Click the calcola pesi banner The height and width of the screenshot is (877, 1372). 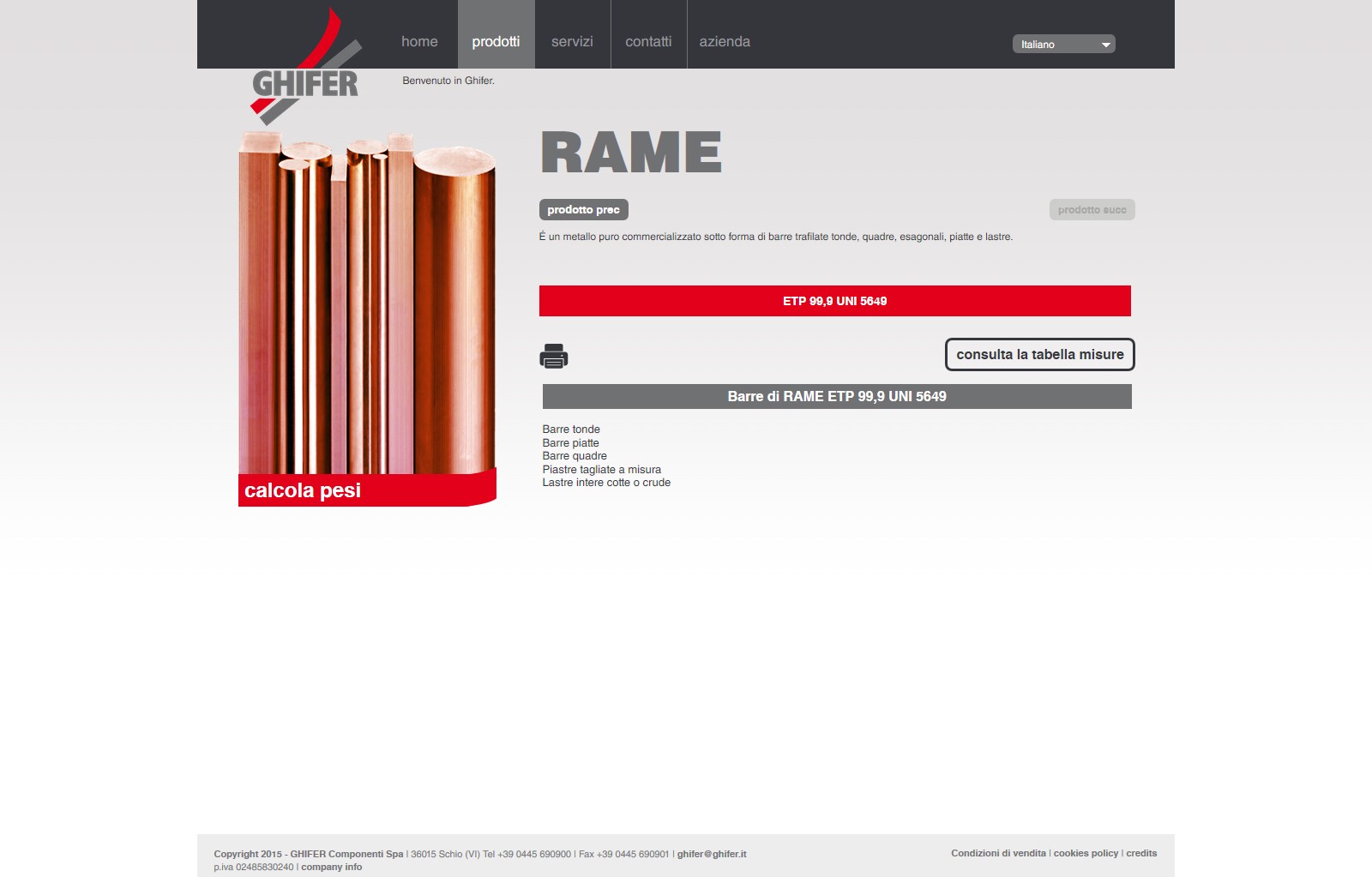(367, 490)
